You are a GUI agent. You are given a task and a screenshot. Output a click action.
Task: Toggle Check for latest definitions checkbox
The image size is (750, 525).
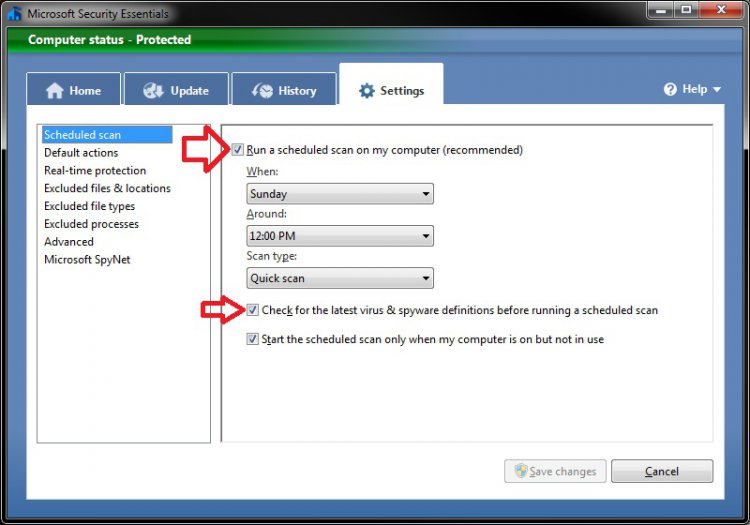(x=253, y=310)
